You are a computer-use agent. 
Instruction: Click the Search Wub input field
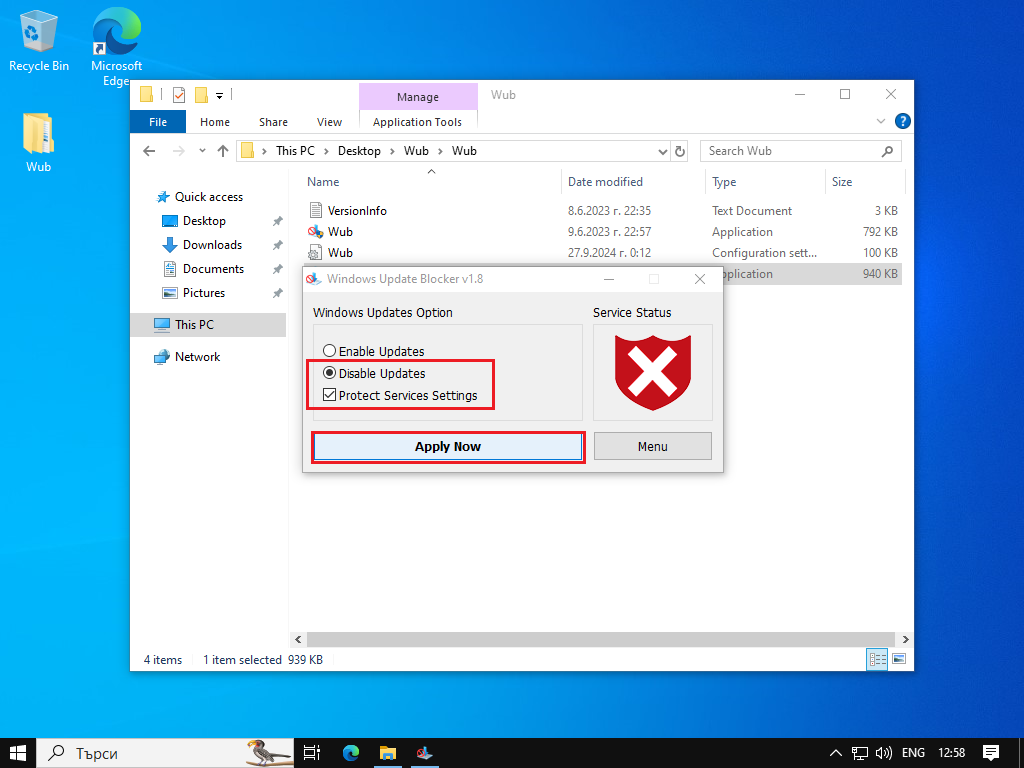tap(790, 151)
